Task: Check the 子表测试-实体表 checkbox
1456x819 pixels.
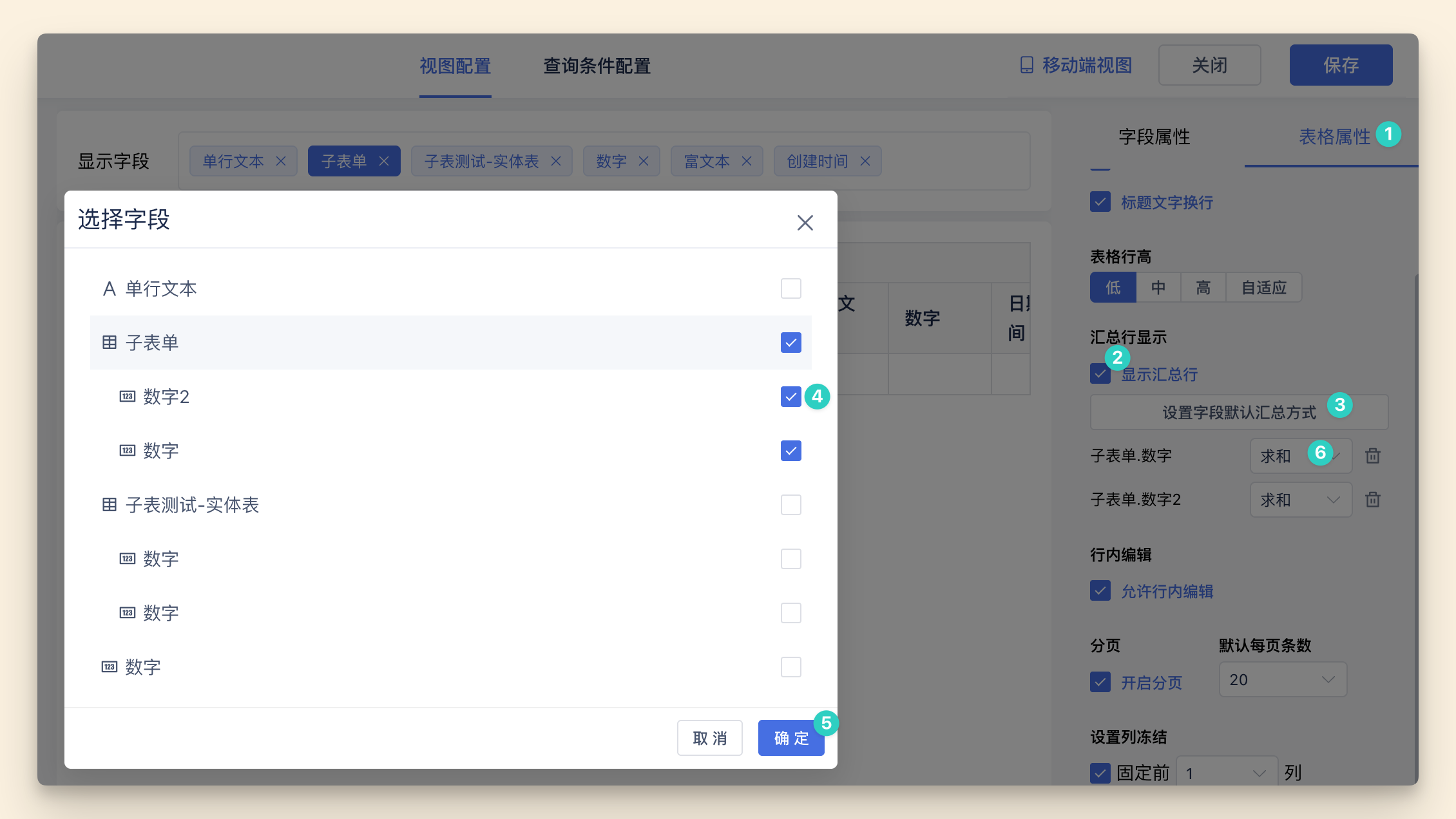Action: (790, 505)
